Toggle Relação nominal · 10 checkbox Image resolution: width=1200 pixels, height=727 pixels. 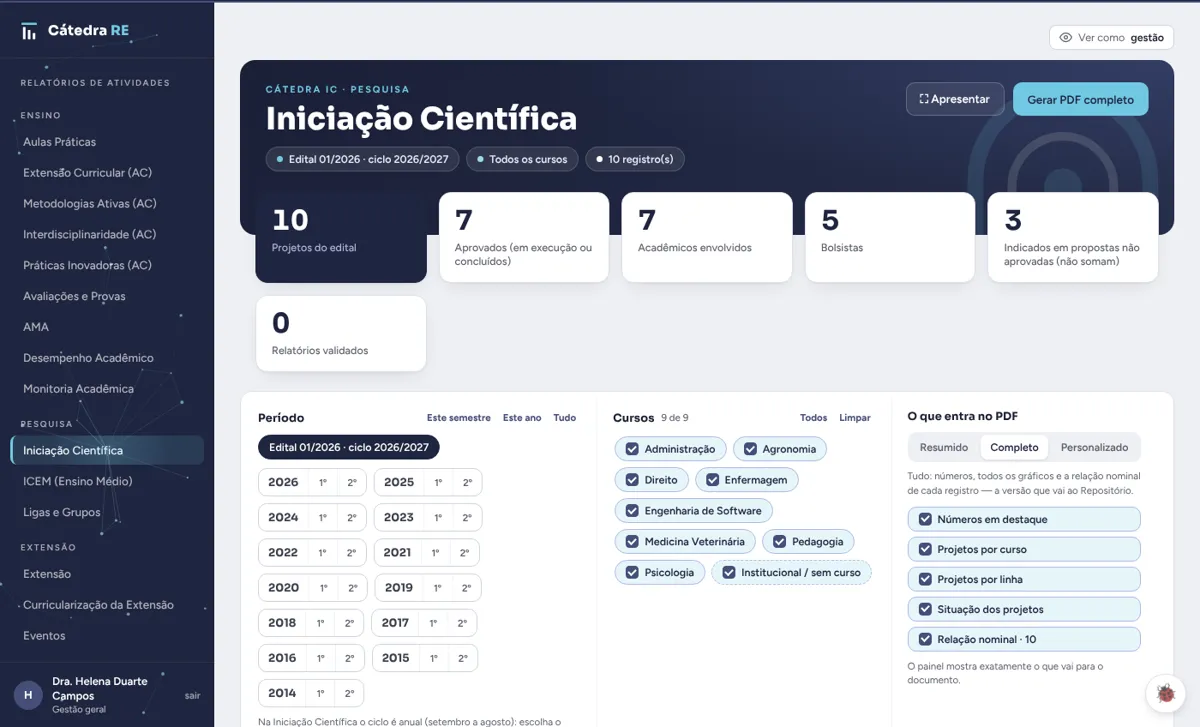coord(924,639)
